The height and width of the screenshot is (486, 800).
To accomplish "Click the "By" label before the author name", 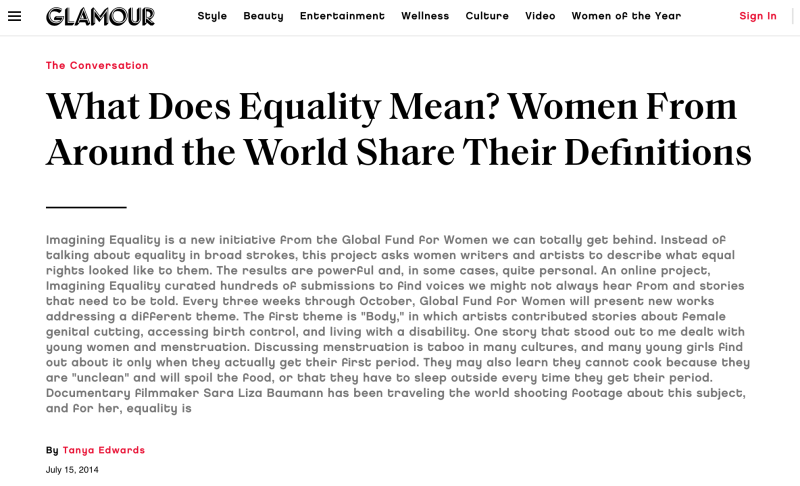I will 52,450.
